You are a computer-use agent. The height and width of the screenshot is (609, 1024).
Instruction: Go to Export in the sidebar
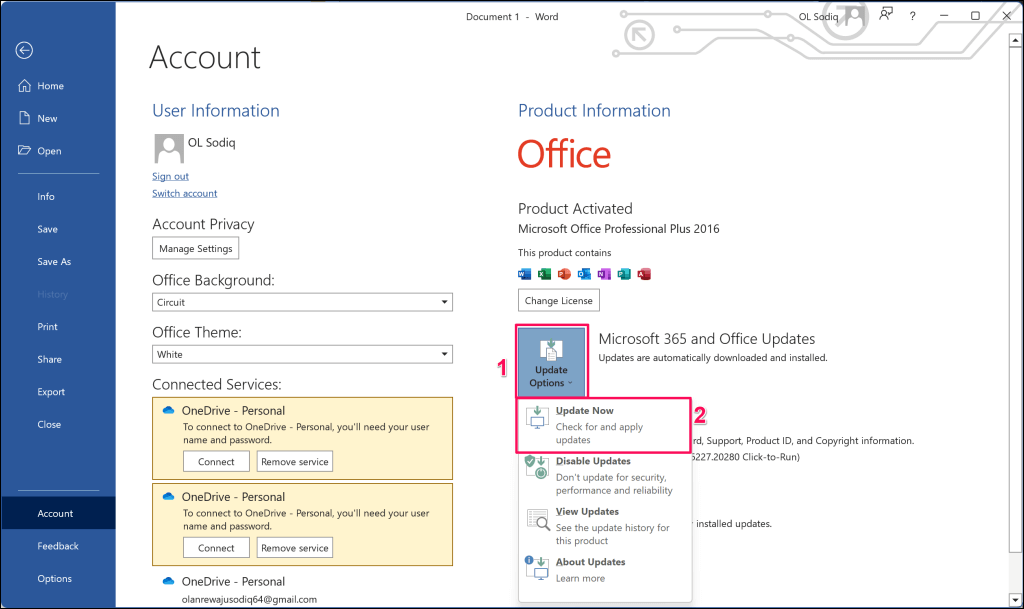click(x=51, y=392)
